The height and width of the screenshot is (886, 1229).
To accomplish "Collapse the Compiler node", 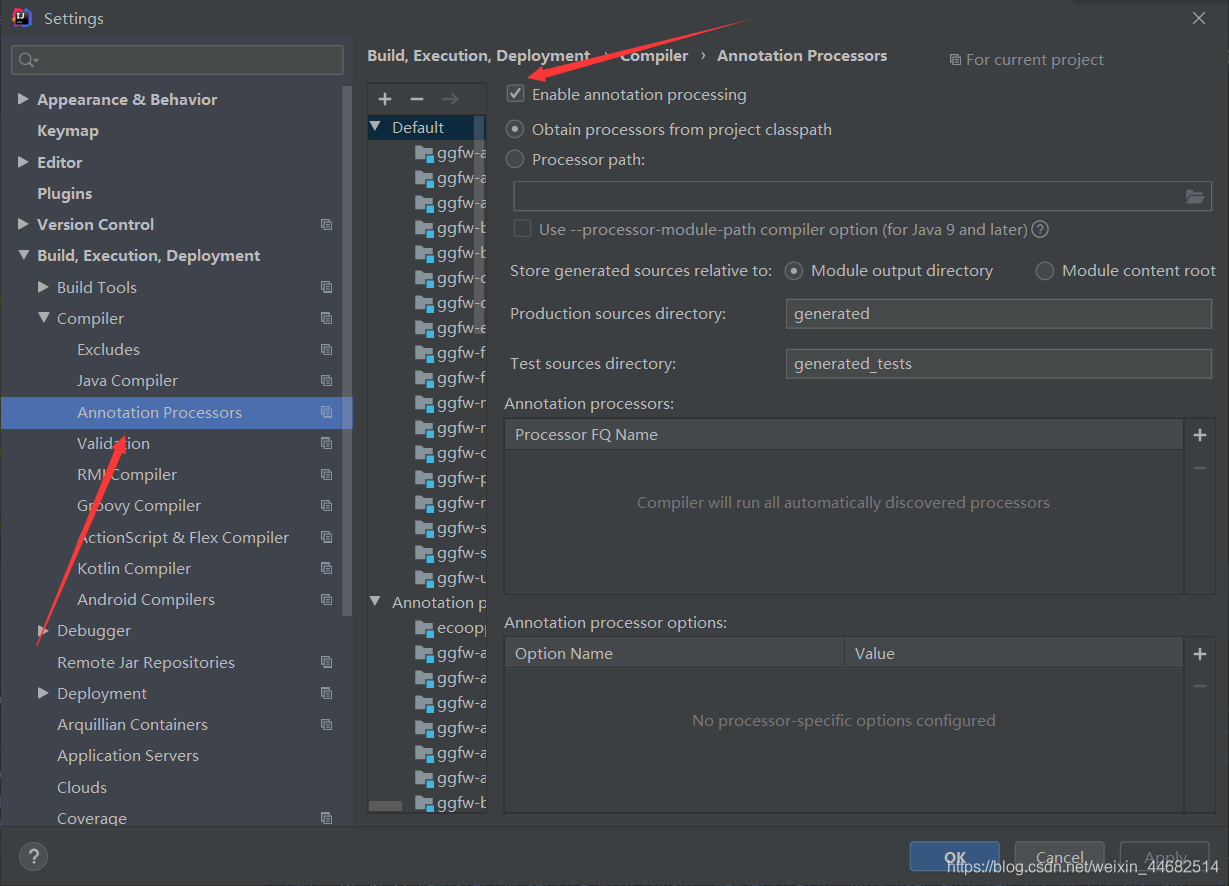I will (x=43, y=318).
